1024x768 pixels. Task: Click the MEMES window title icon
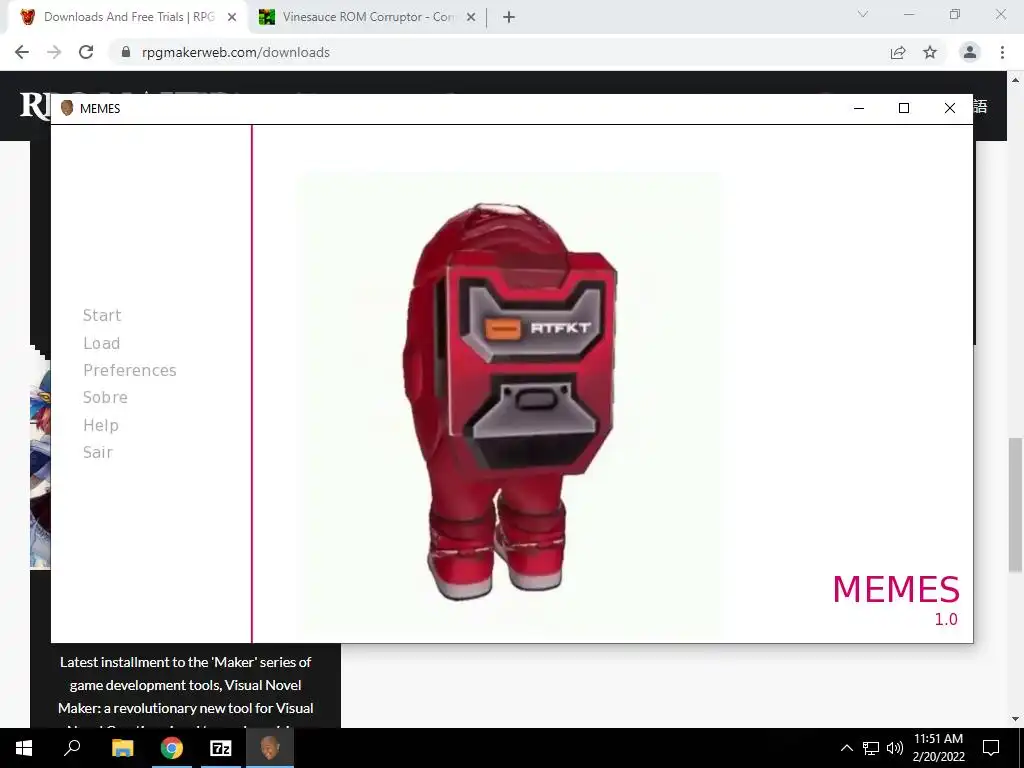(x=67, y=108)
